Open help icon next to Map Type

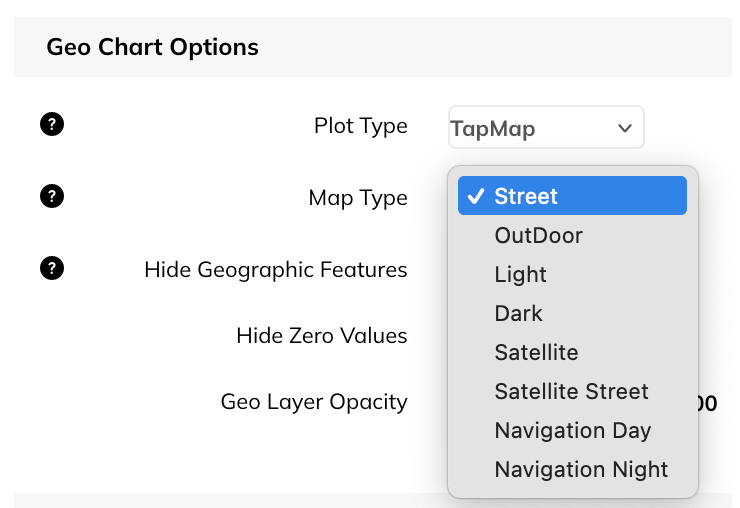tap(52, 196)
